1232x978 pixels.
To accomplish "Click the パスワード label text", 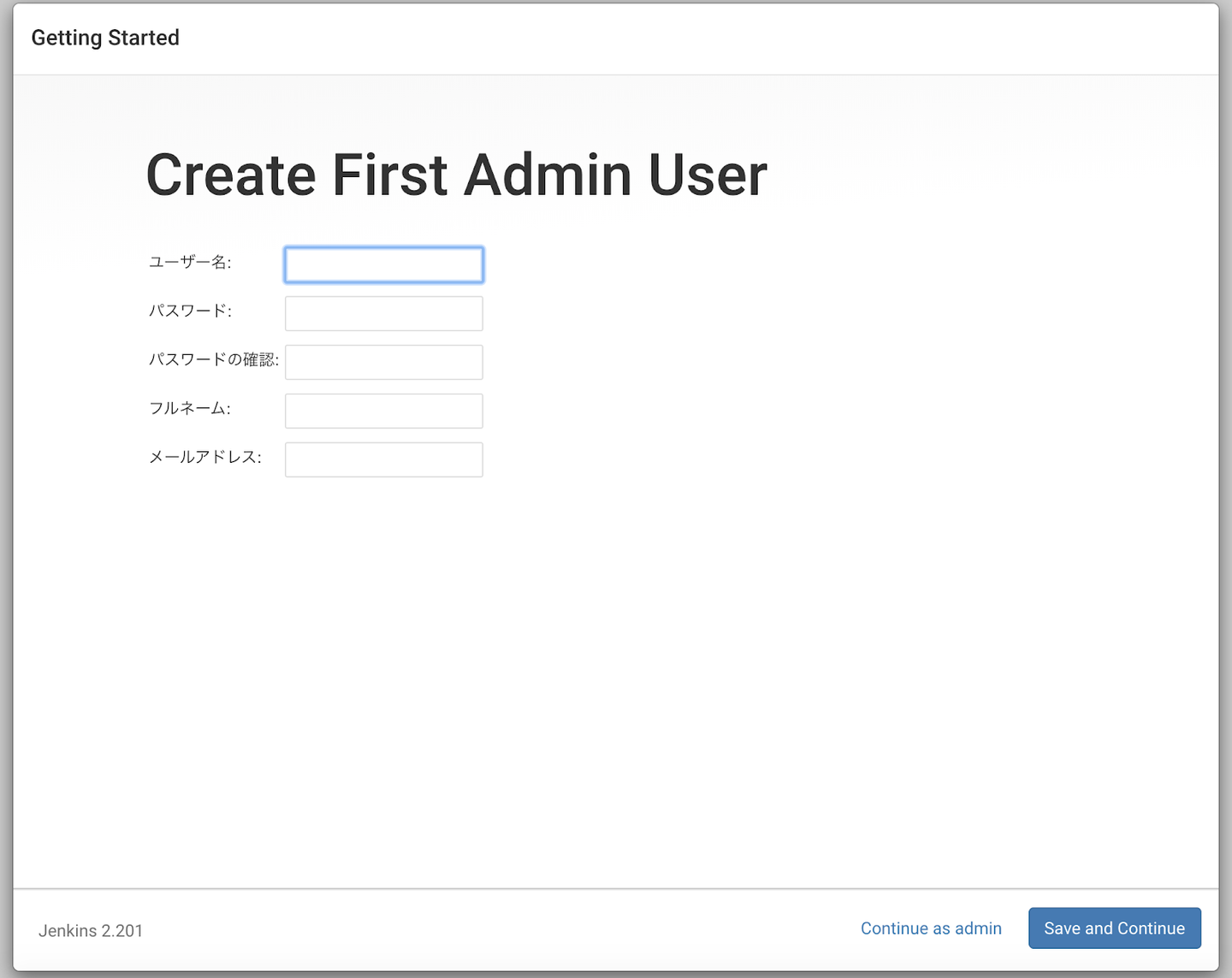I will click(x=190, y=311).
